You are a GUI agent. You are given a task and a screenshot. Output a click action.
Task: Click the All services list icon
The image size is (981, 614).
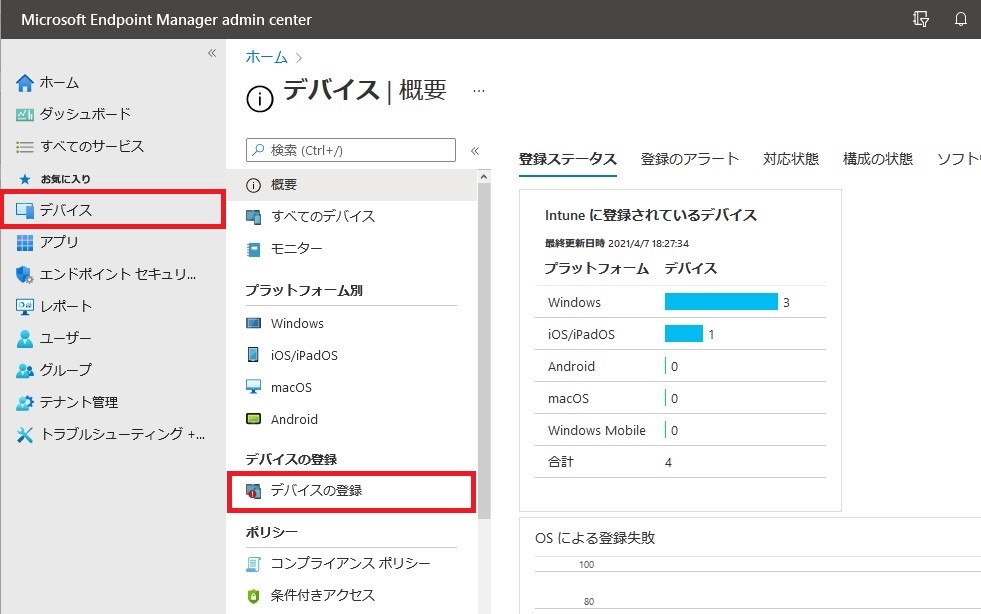[24, 147]
